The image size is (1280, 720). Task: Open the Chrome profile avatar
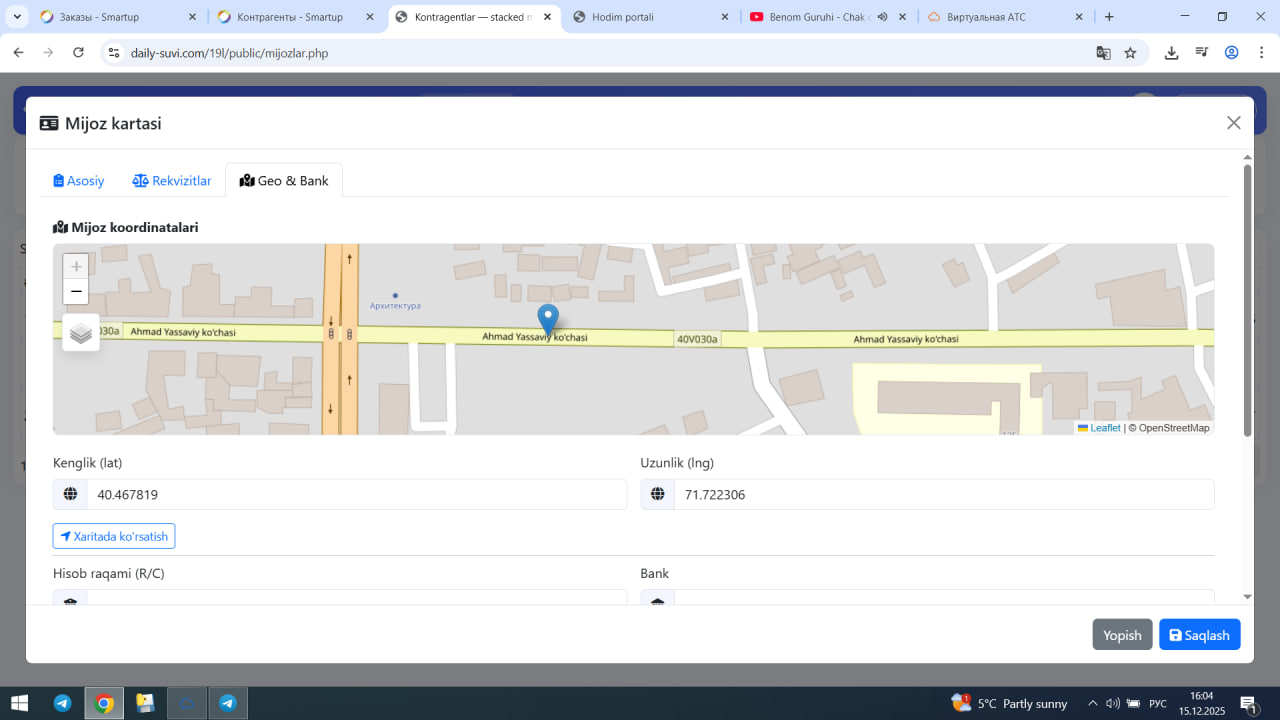coord(1231,53)
